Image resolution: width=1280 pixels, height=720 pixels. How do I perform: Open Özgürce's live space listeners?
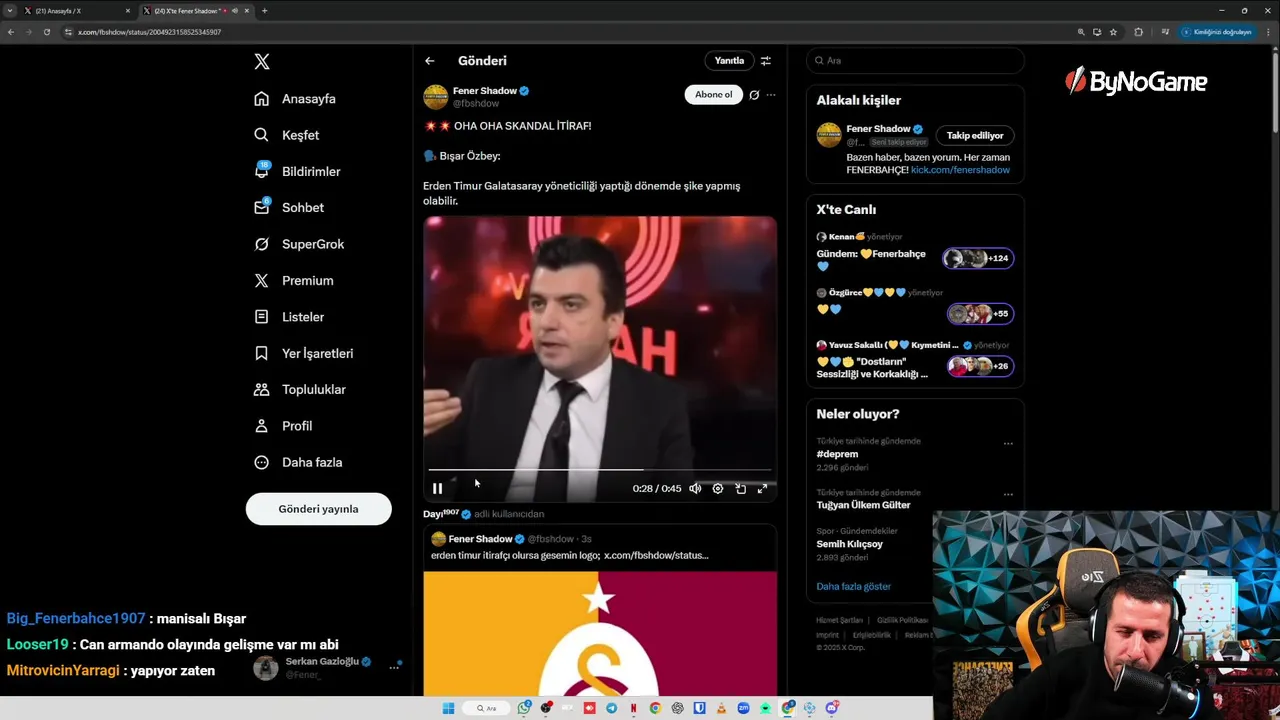(980, 314)
